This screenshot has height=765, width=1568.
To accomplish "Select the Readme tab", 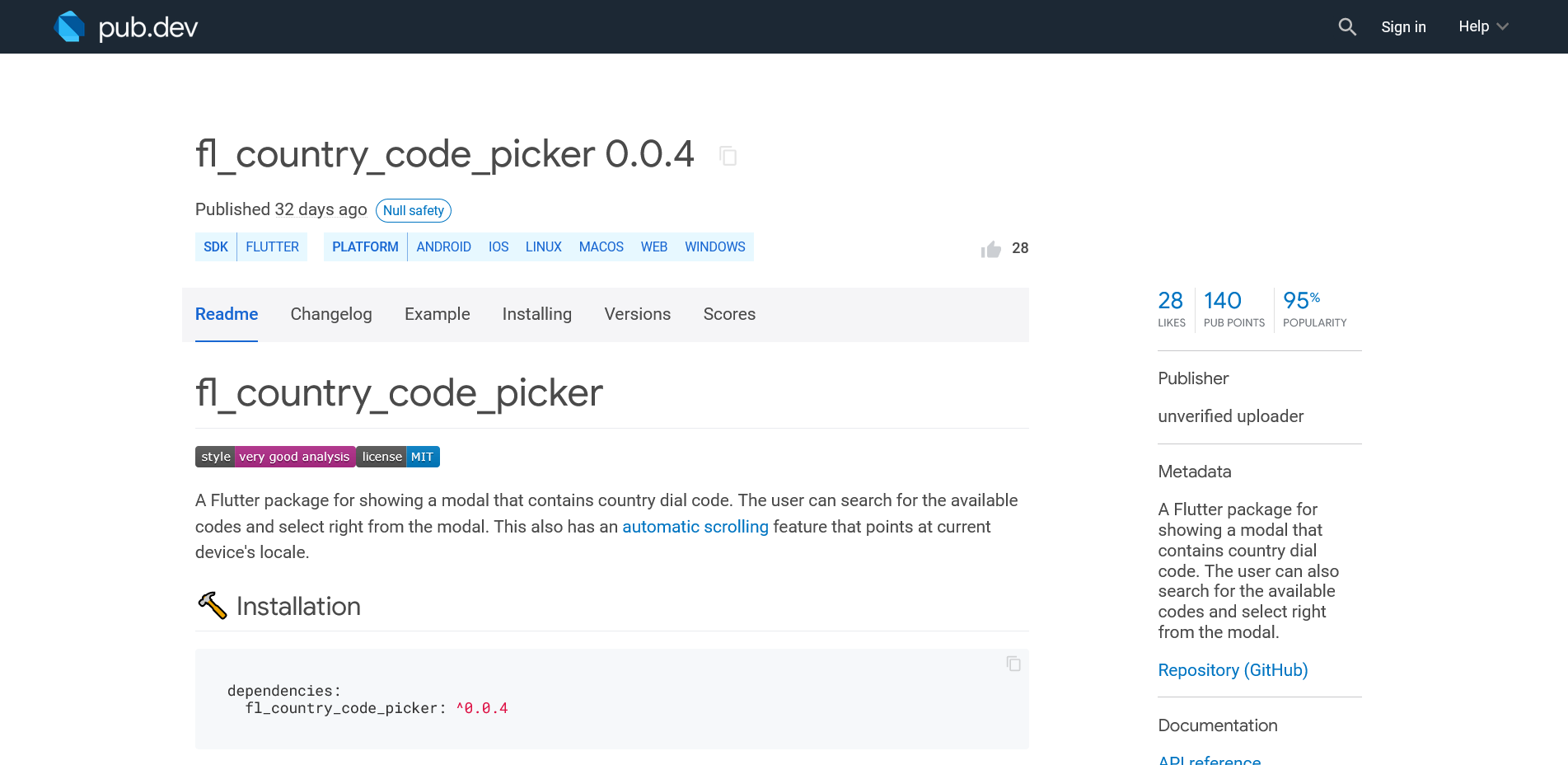I will tap(227, 314).
